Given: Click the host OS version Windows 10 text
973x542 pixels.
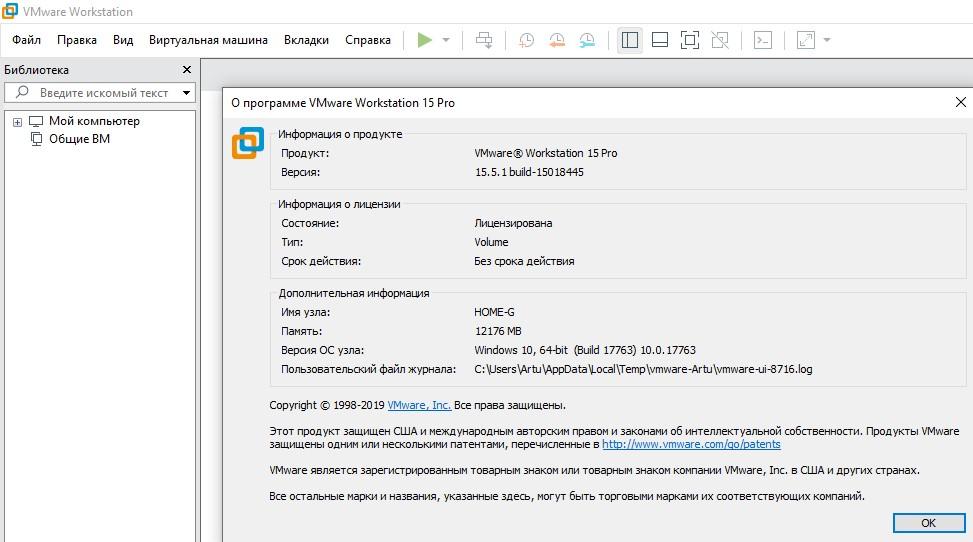Looking at the screenshot, I should (x=585, y=350).
